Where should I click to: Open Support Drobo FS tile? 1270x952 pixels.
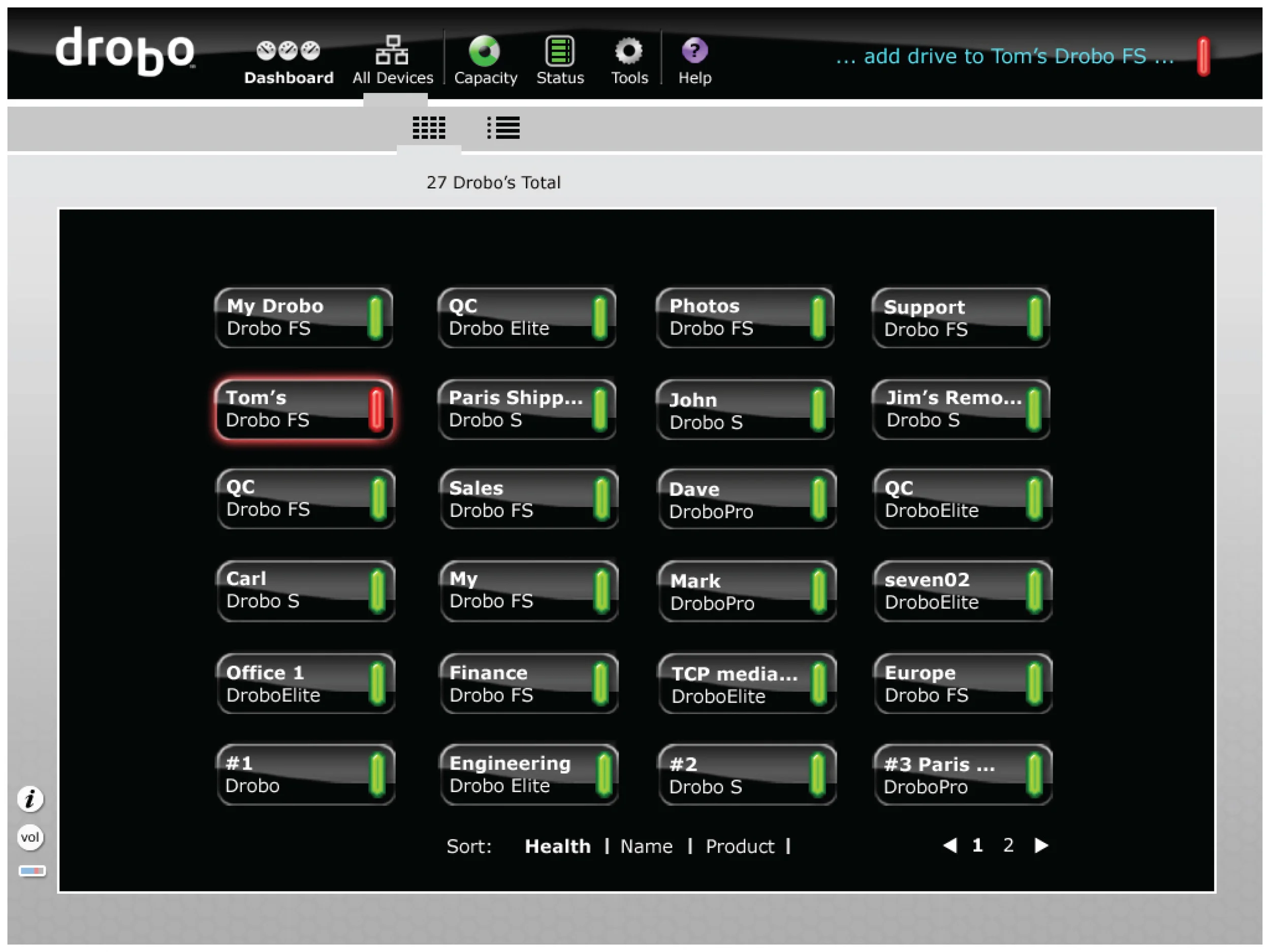[x=961, y=317]
